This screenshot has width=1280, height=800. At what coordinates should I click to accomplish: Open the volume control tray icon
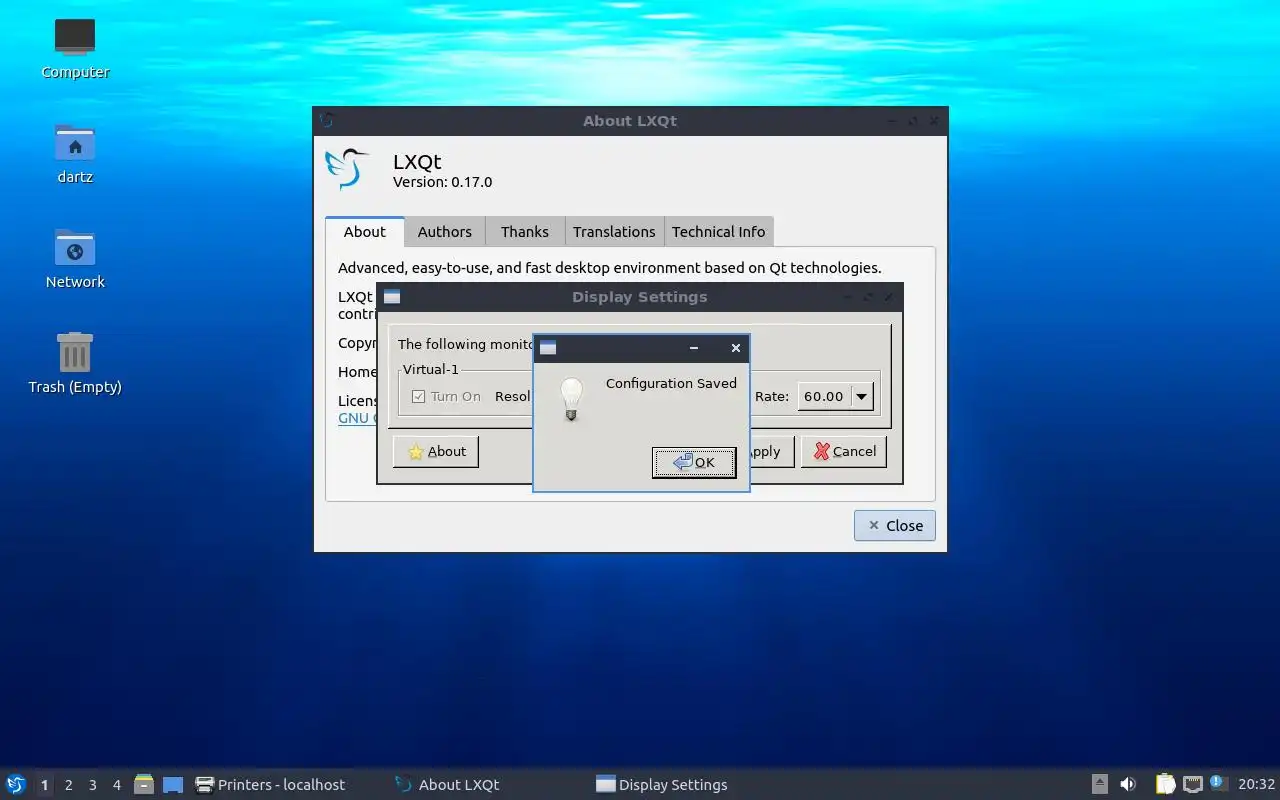coord(1128,784)
